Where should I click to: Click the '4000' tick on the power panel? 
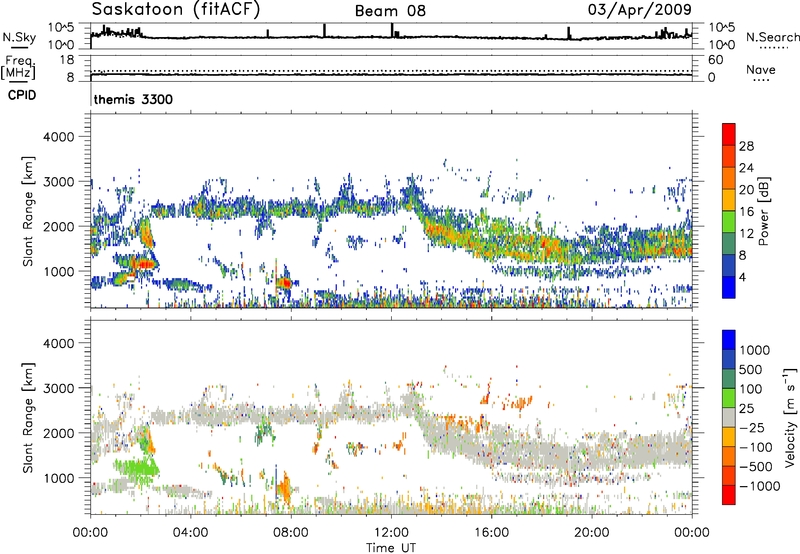click(x=58, y=137)
